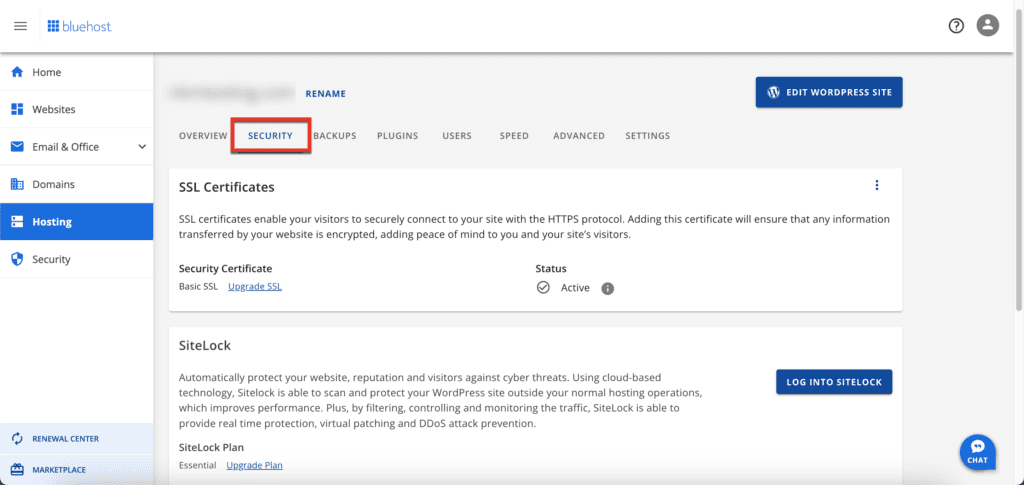
Task: Open the hamburger menu icon
Action: point(20,26)
